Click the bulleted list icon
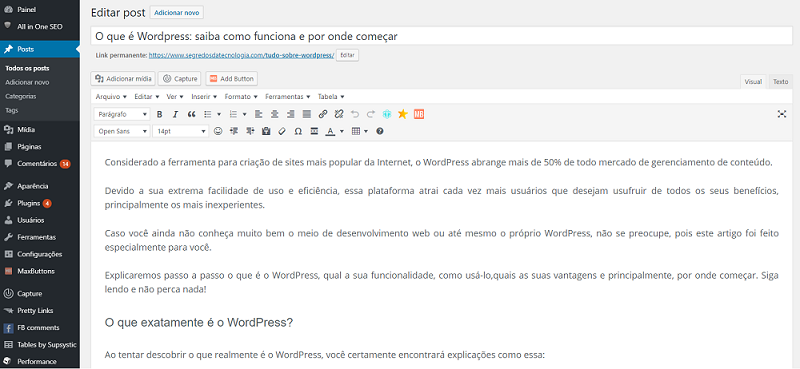Image resolution: width=800 pixels, height=369 pixels. tap(208, 114)
